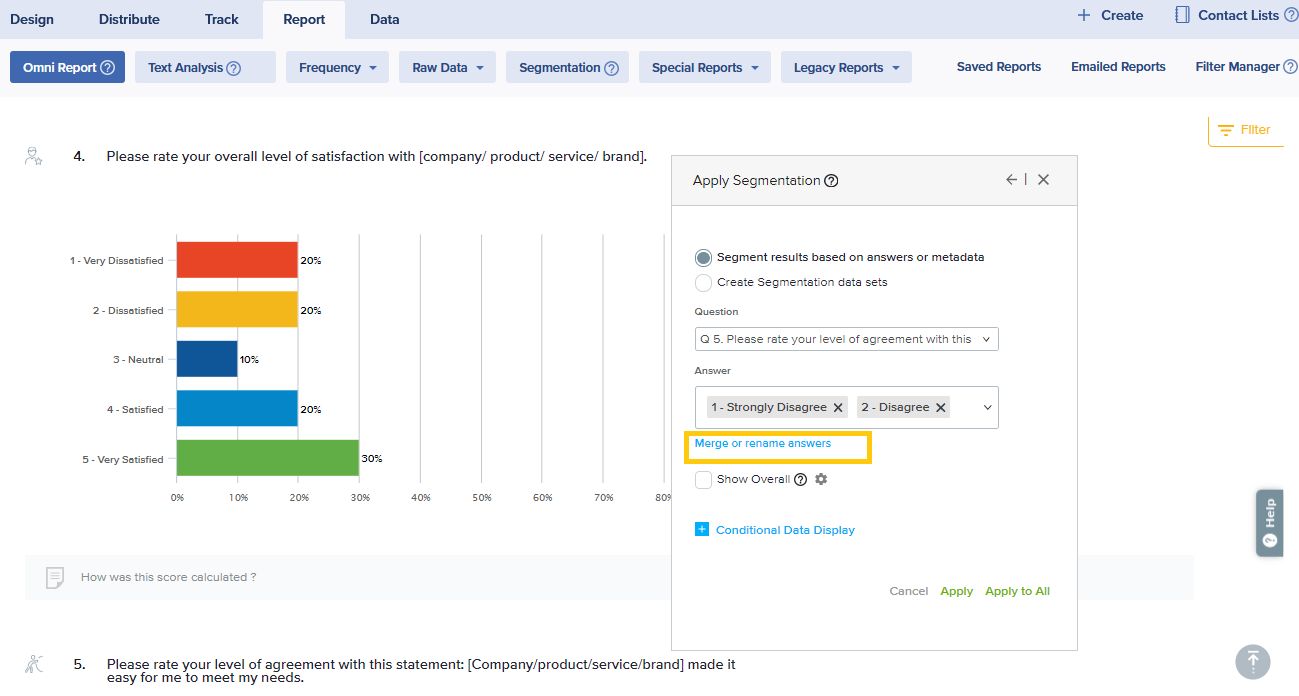Switch to the Data tab

coord(384,19)
